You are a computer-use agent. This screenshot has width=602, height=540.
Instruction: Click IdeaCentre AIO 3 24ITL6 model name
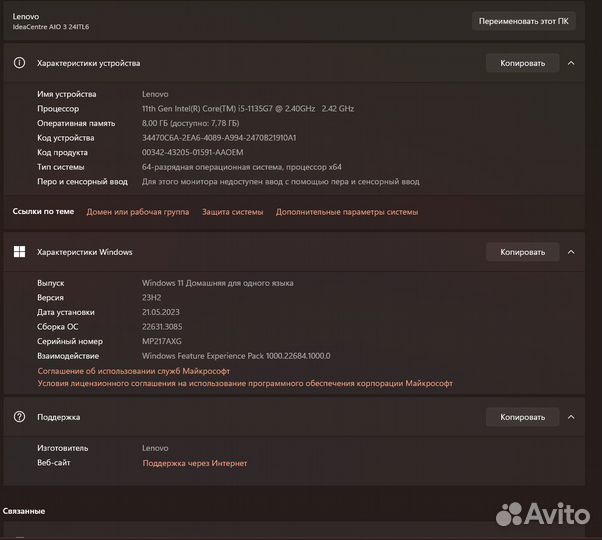pyautogui.click(x=51, y=27)
